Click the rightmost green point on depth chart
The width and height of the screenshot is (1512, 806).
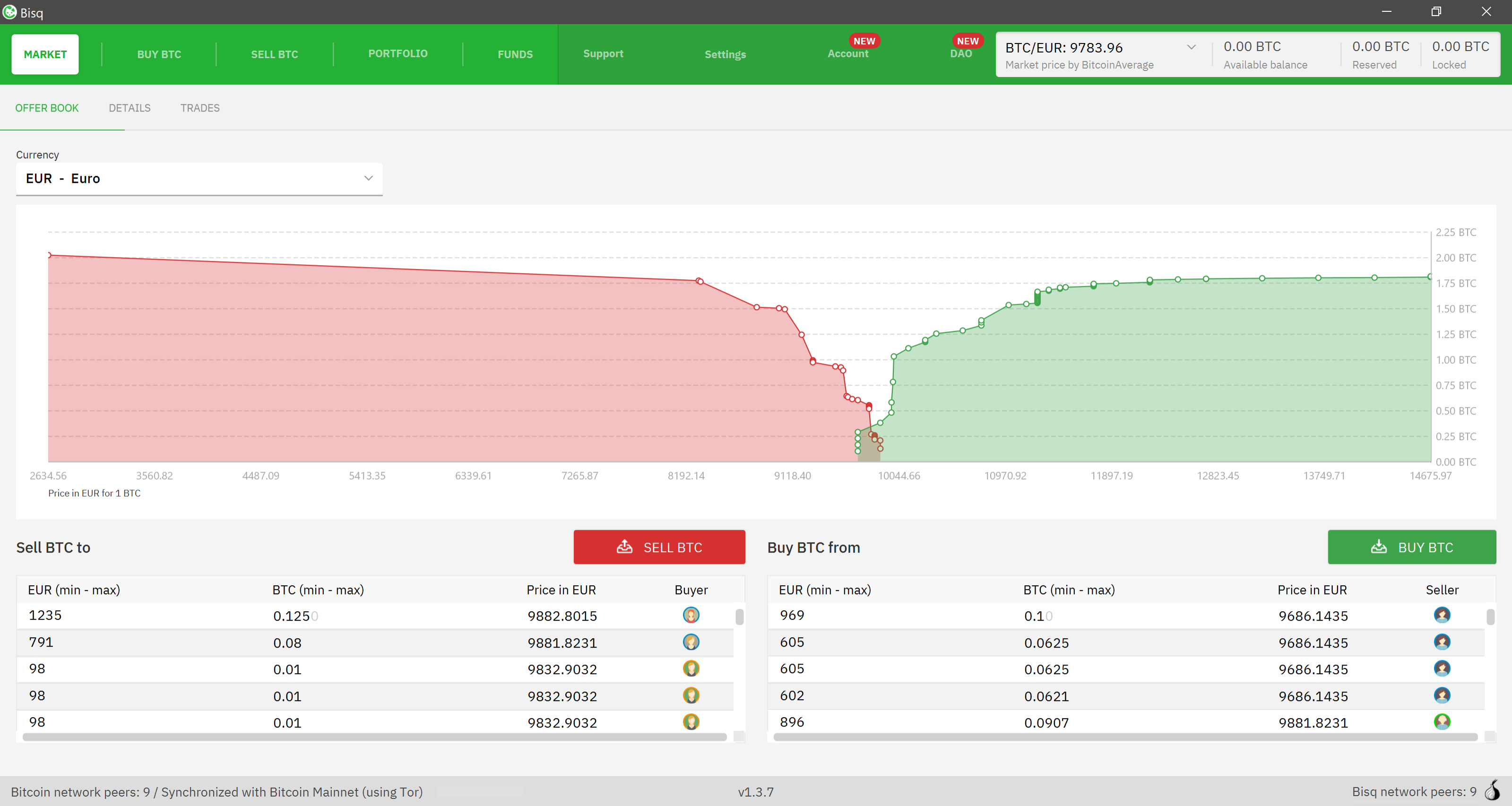pyautogui.click(x=1430, y=277)
